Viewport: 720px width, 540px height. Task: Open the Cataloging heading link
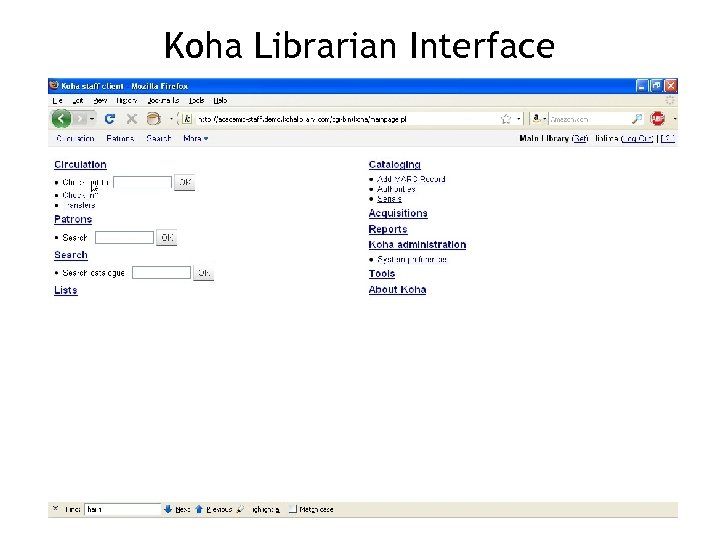(394, 164)
